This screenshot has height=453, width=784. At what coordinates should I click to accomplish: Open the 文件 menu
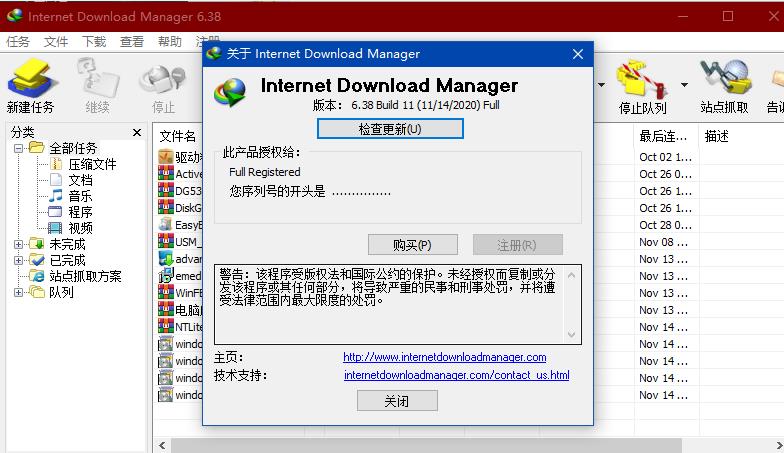click(x=56, y=42)
